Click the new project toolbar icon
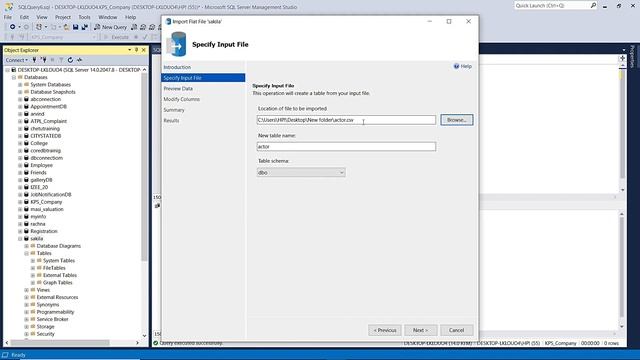 [x=39, y=27]
